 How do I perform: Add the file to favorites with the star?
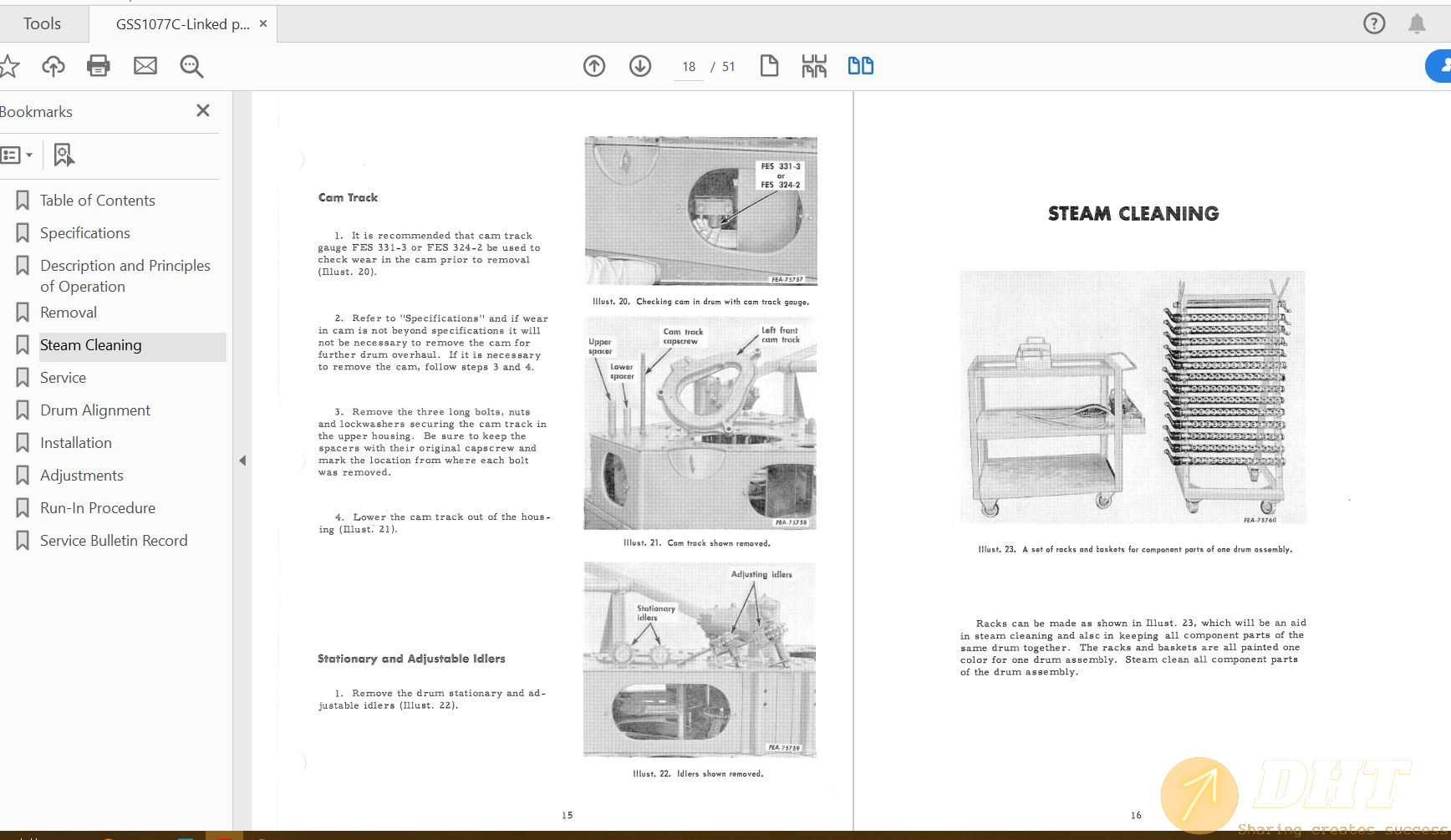point(10,66)
